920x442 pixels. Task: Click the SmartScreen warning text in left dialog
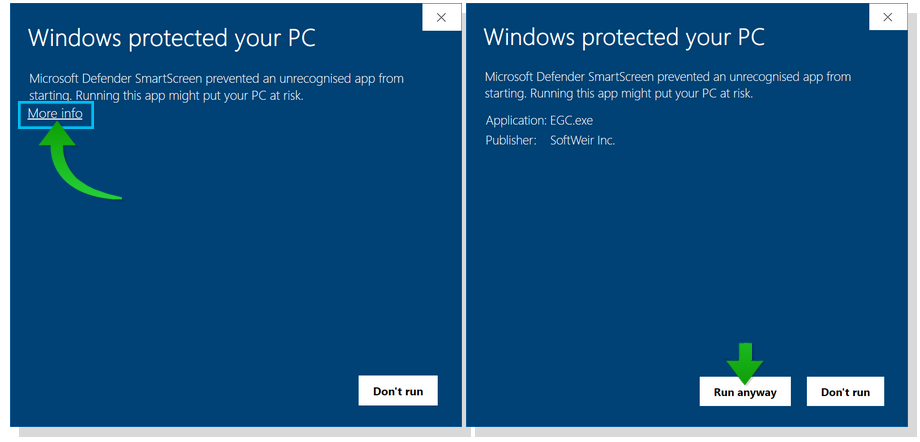tap(217, 87)
